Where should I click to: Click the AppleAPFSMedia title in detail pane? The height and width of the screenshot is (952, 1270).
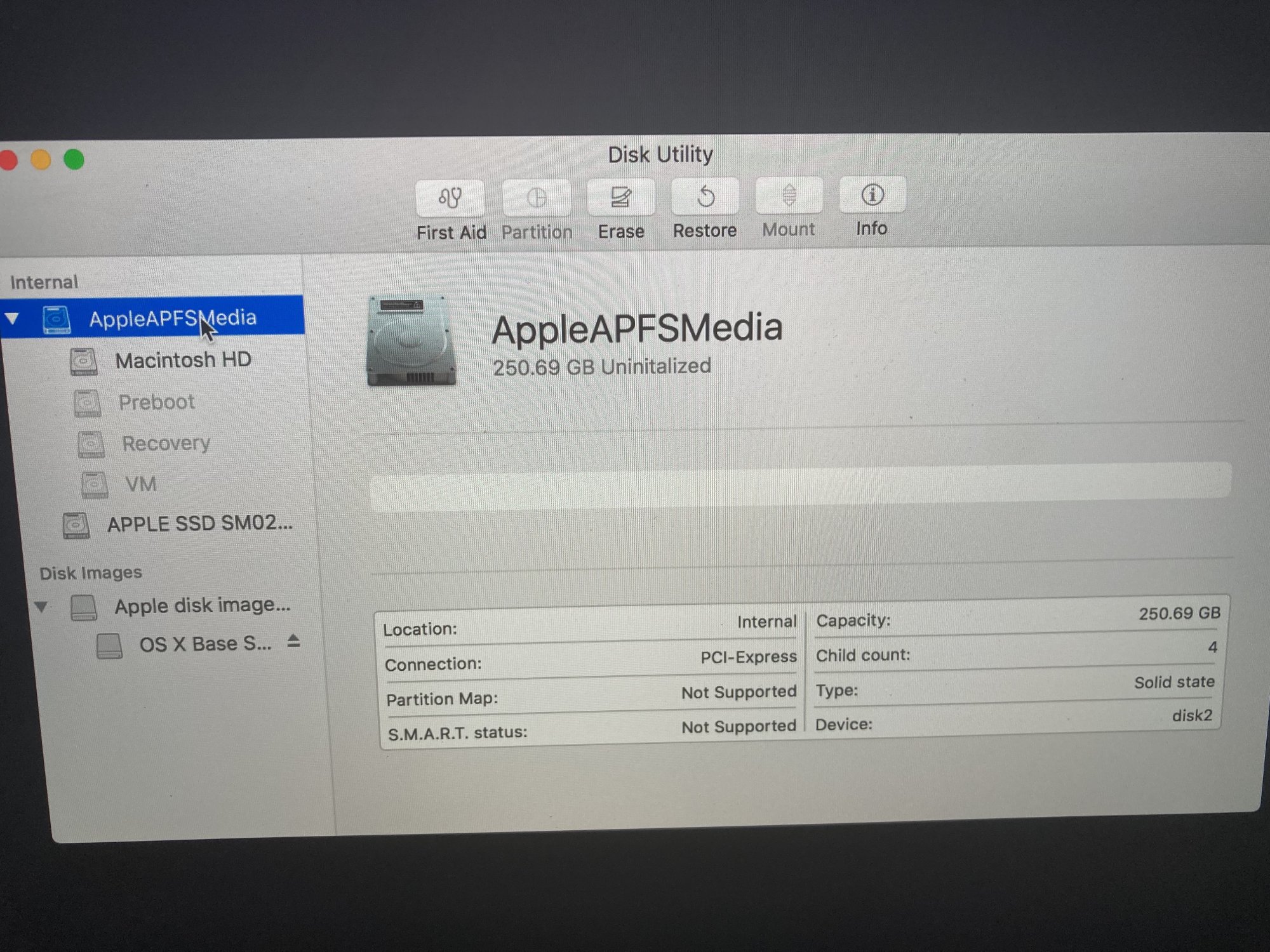[637, 329]
